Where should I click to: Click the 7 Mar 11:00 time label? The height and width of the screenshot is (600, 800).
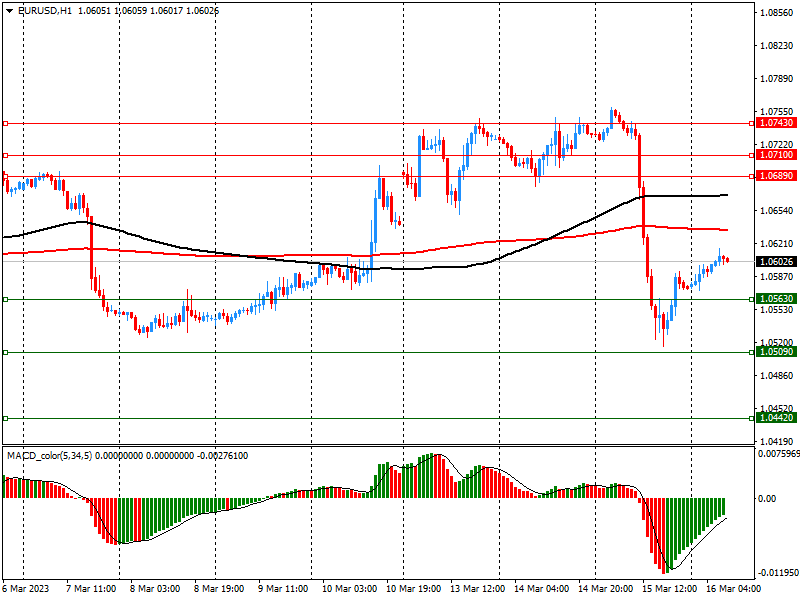tap(91, 589)
